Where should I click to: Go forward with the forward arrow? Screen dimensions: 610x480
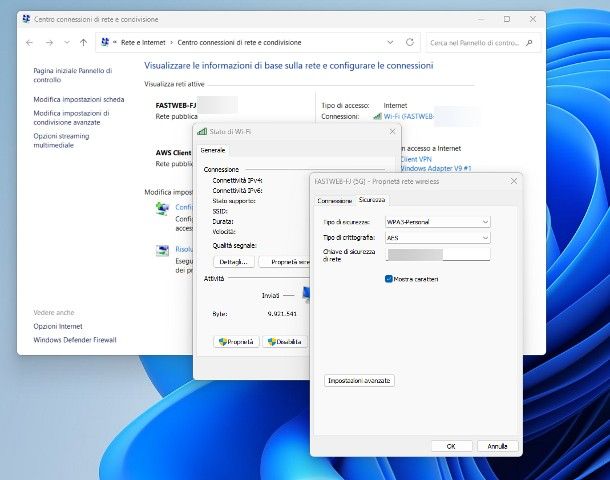point(49,43)
